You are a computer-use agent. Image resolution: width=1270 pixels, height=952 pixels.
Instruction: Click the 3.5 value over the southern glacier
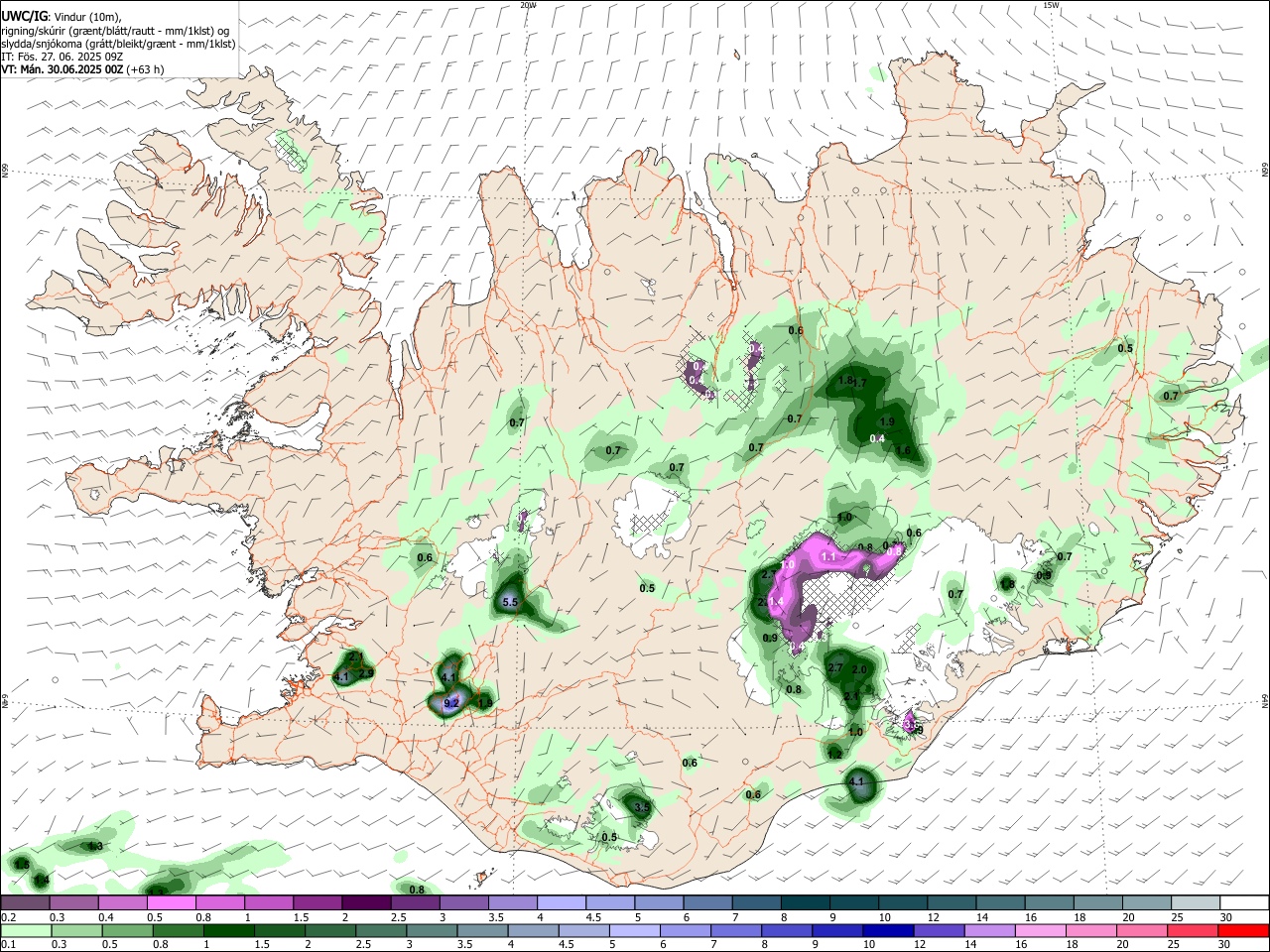pos(642,808)
